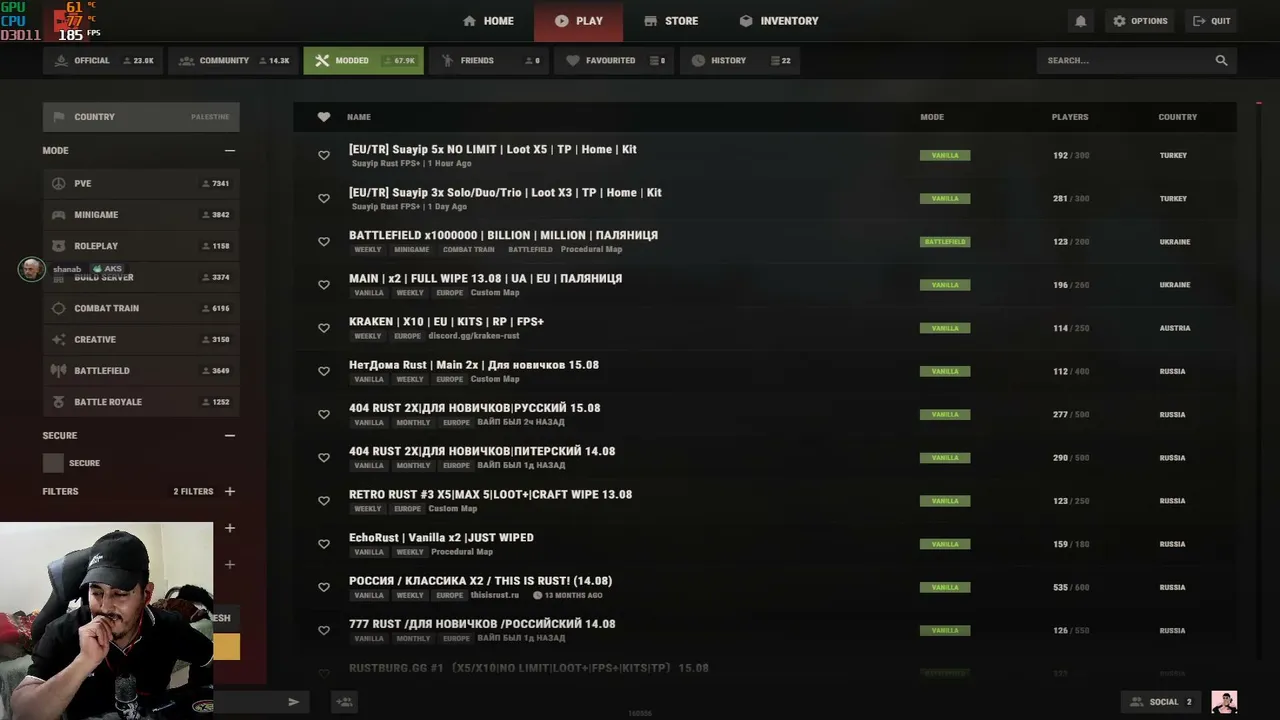This screenshot has height=720, width=1280.
Task: Open the Favourited servers tab
Action: click(614, 61)
